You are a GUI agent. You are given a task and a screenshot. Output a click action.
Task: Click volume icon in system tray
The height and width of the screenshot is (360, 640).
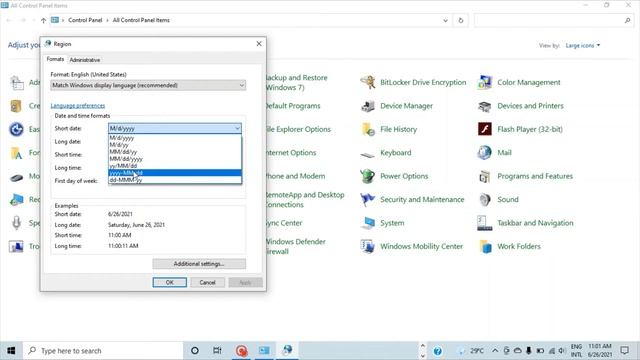click(562, 351)
